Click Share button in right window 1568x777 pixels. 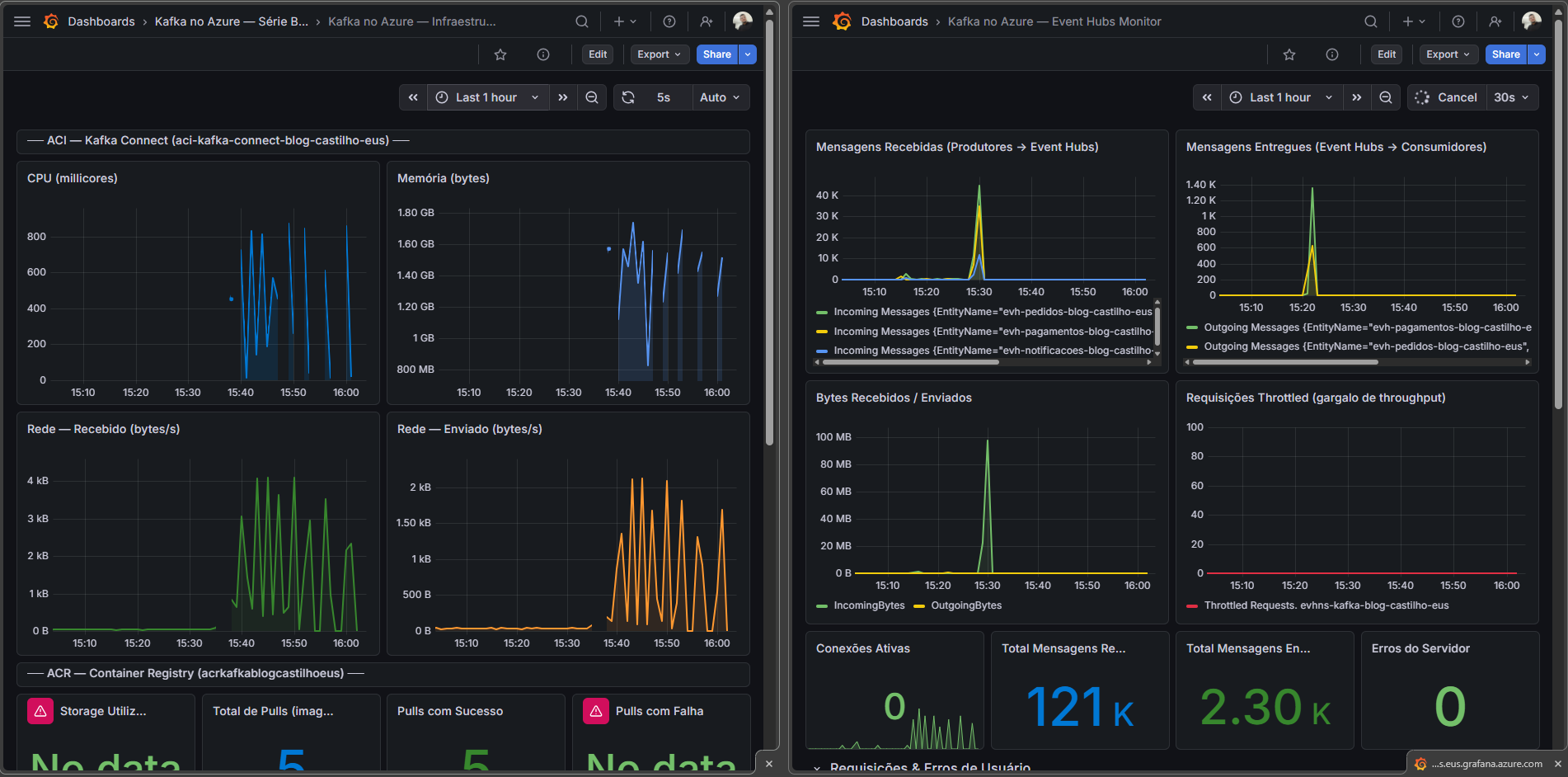pos(1506,54)
